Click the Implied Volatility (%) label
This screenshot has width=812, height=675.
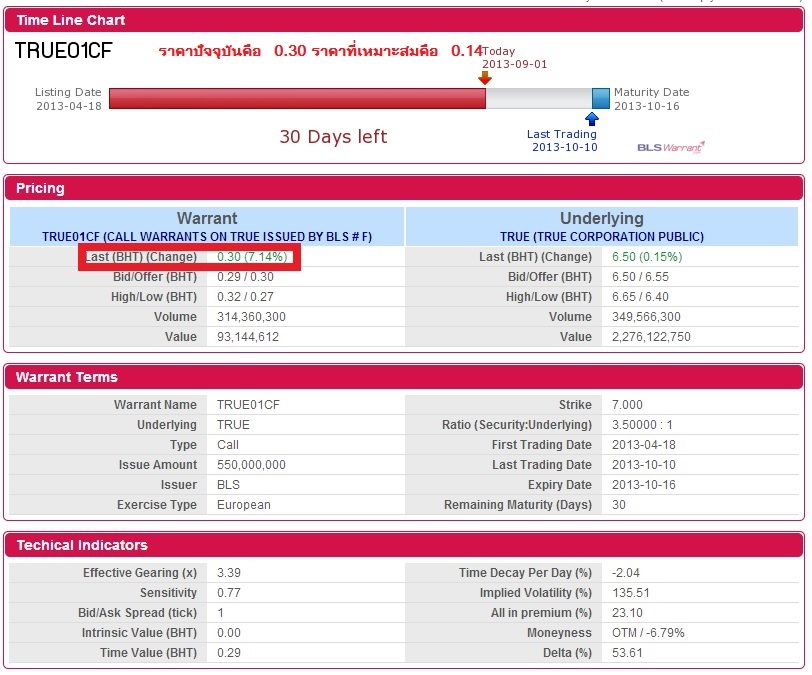click(x=535, y=593)
